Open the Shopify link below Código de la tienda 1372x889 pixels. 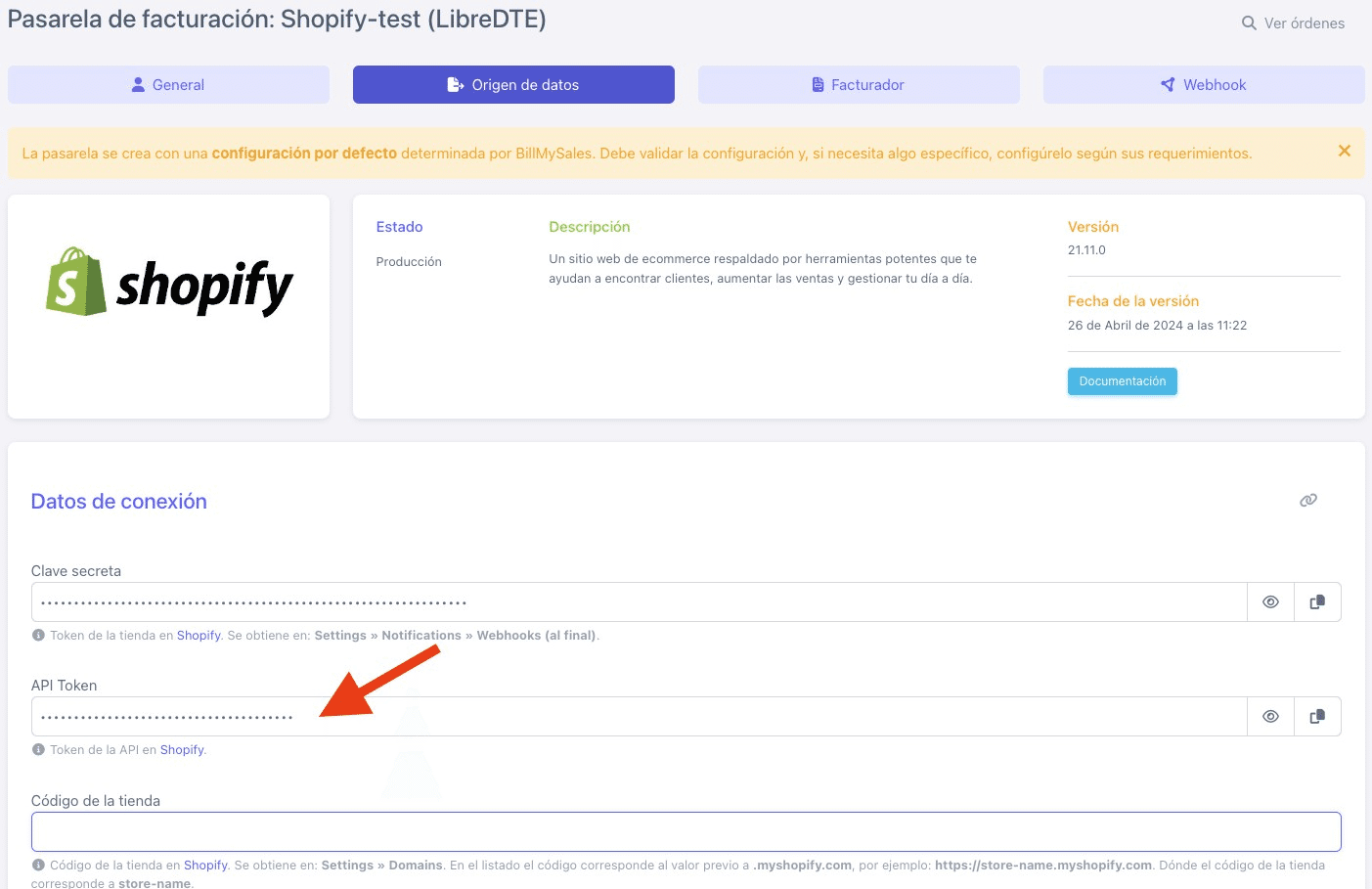pos(205,865)
